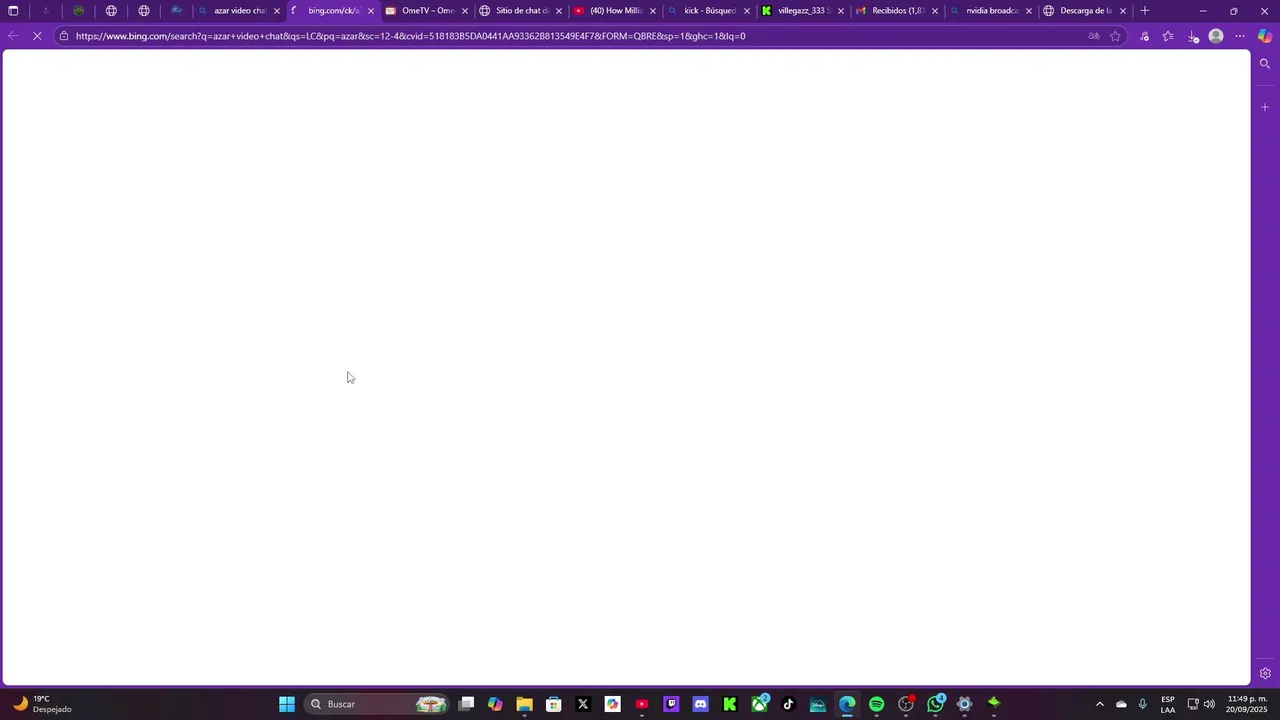
Task: Show hidden system tray icons chevron
Action: point(1100,704)
